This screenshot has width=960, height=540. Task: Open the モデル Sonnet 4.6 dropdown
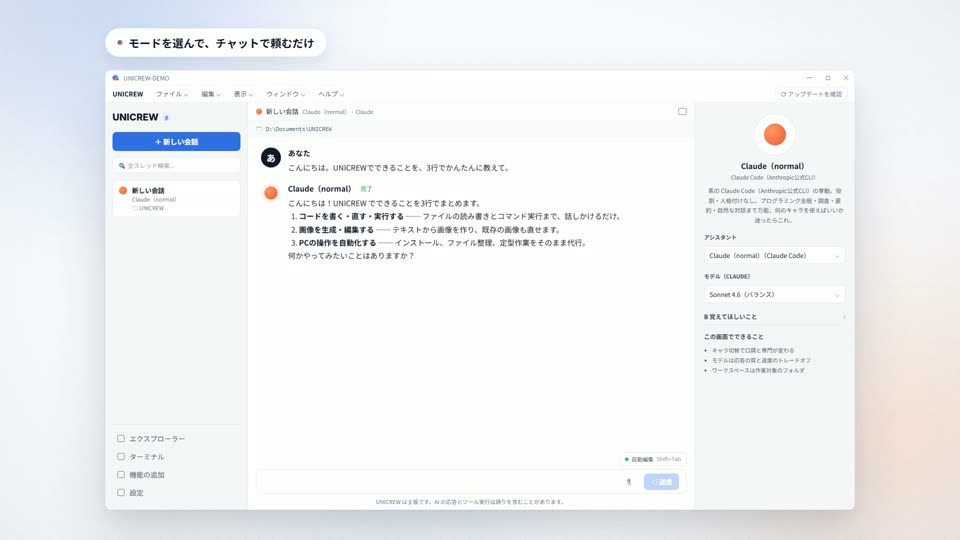pos(774,294)
